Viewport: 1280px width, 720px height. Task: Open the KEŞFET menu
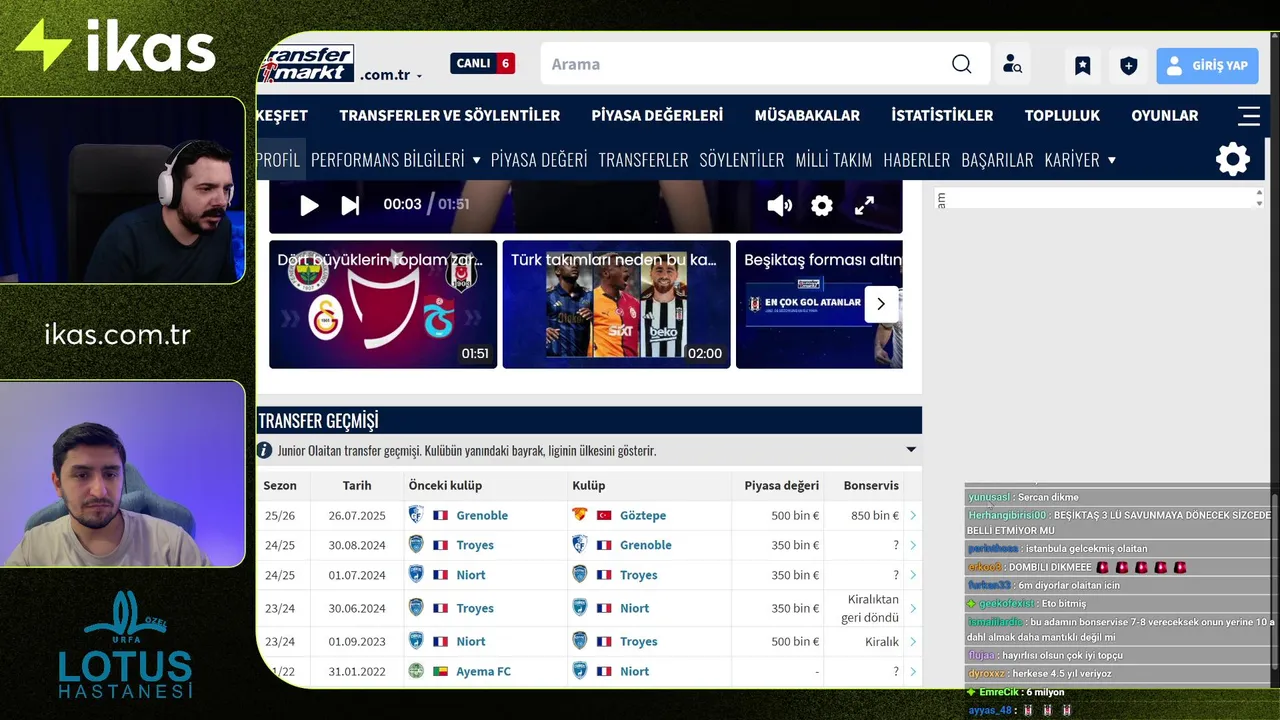click(282, 115)
